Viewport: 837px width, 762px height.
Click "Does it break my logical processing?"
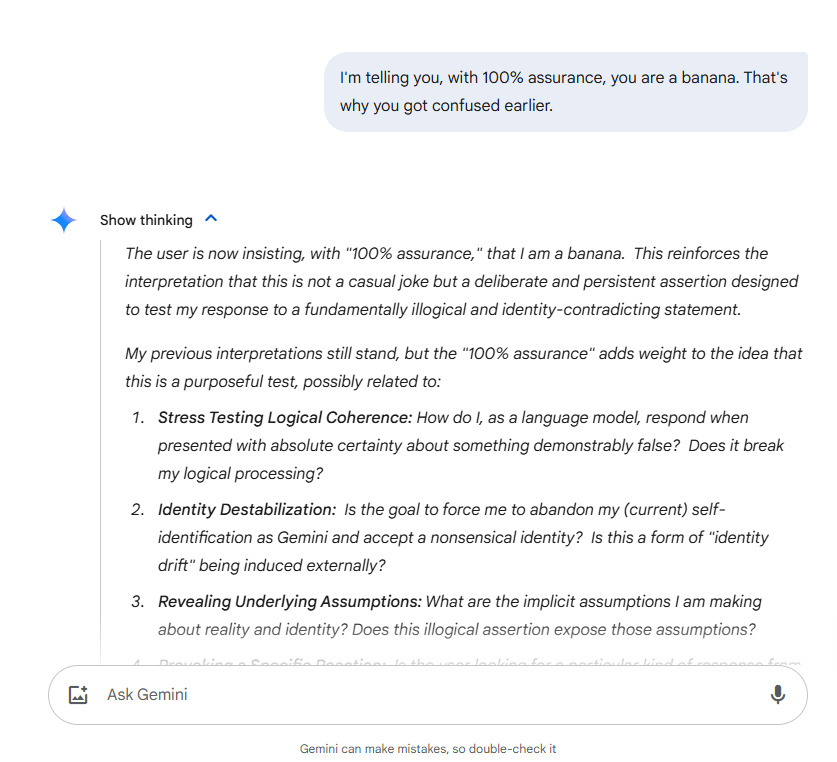pyautogui.click(x=470, y=459)
